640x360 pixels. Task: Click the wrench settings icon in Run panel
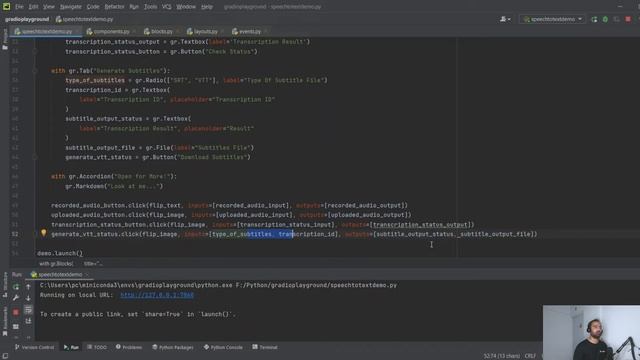coord(16,298)
